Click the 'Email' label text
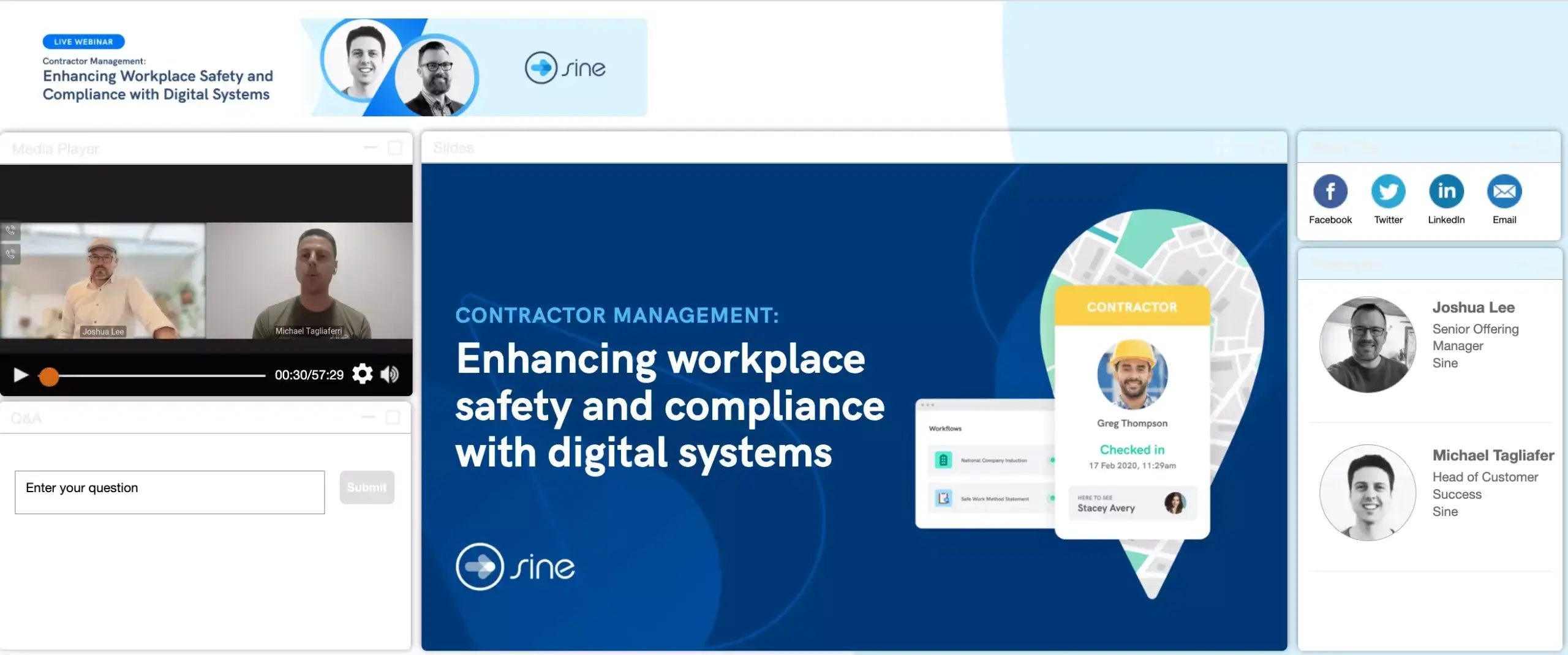Image resolution: width=1568 pixels, height=655 pixels. coord(1504,220)
